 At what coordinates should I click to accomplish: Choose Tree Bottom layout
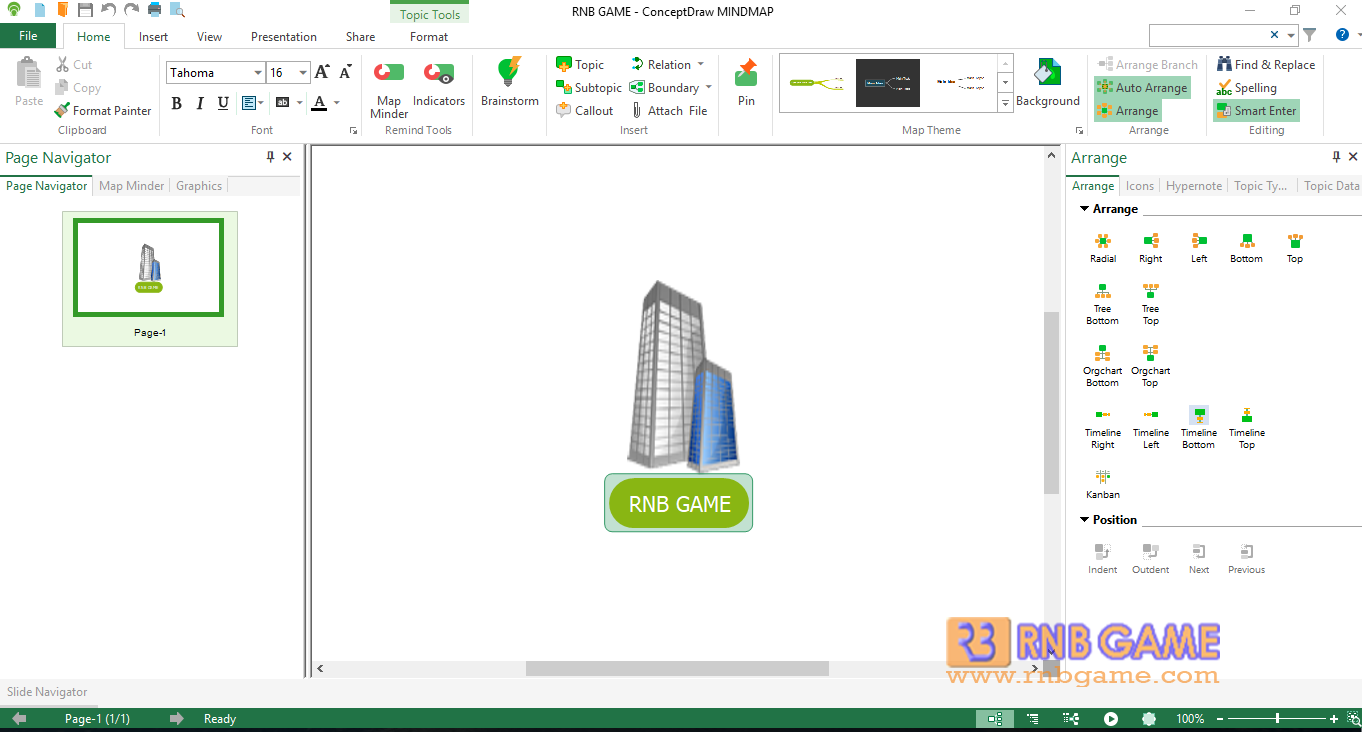1103,304
